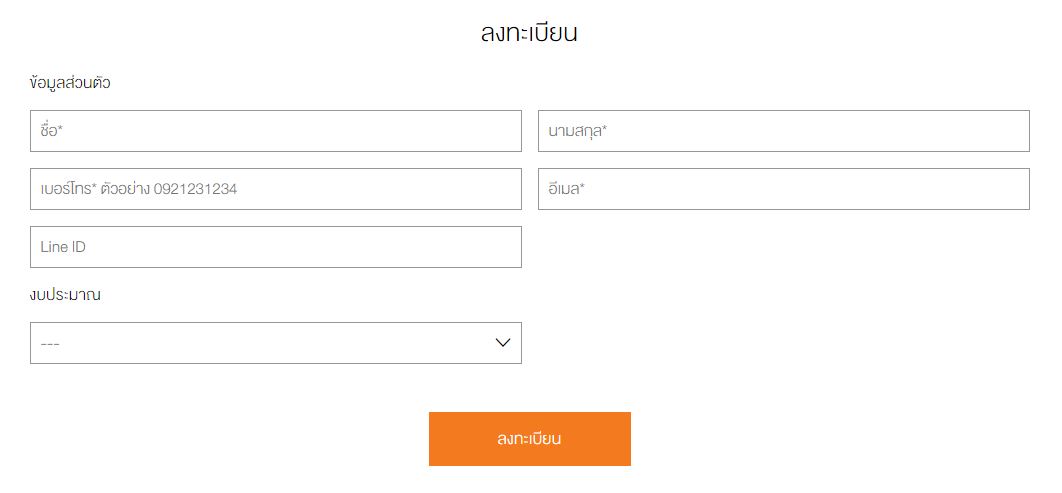Viewport: 1062px width, 493px height.
Task: Click the ข้อมูลส่วนตัว section label
Action: click(70, 83)
